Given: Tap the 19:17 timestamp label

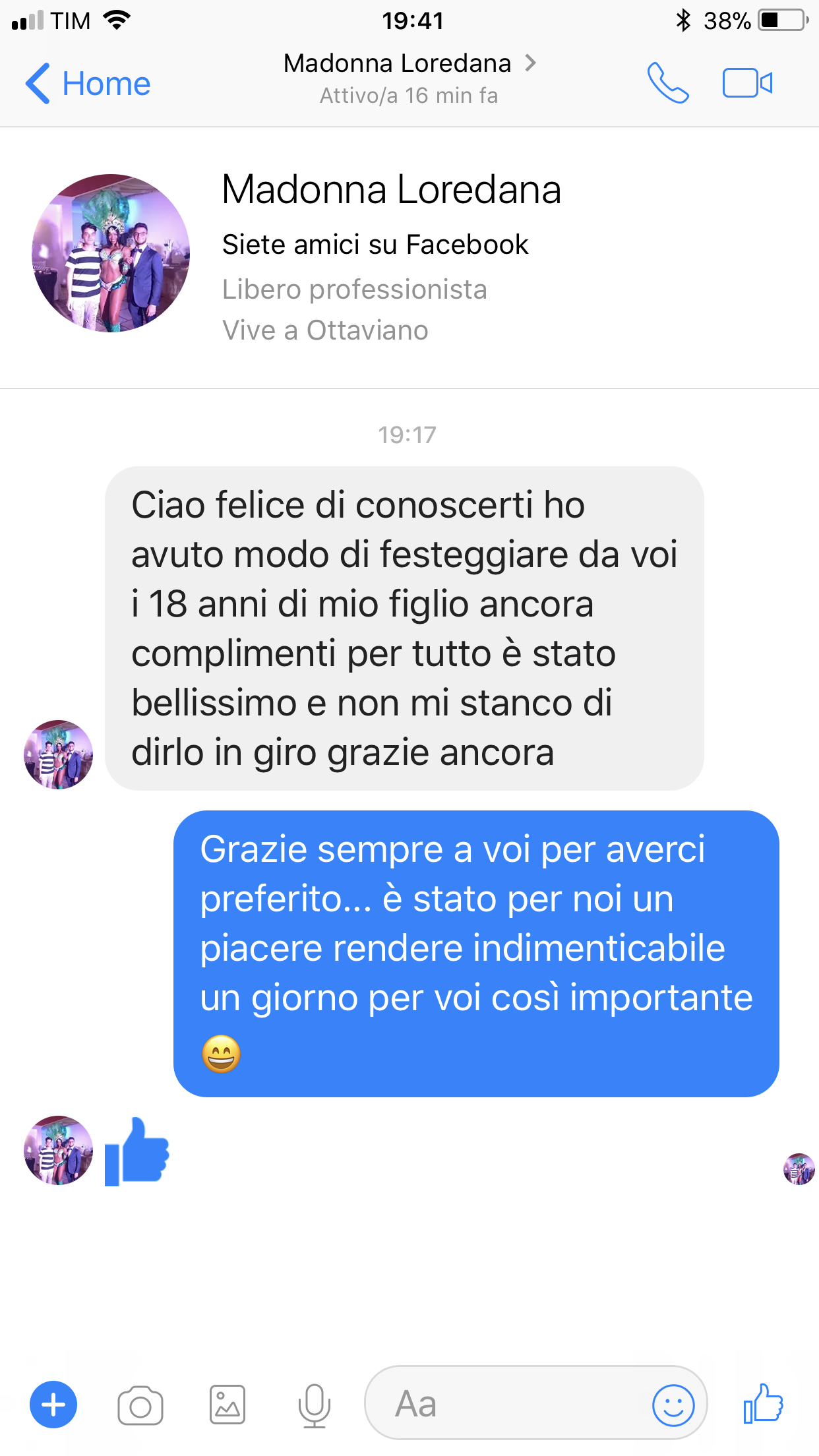Looking at the screenshot, I should click(407, 435).
